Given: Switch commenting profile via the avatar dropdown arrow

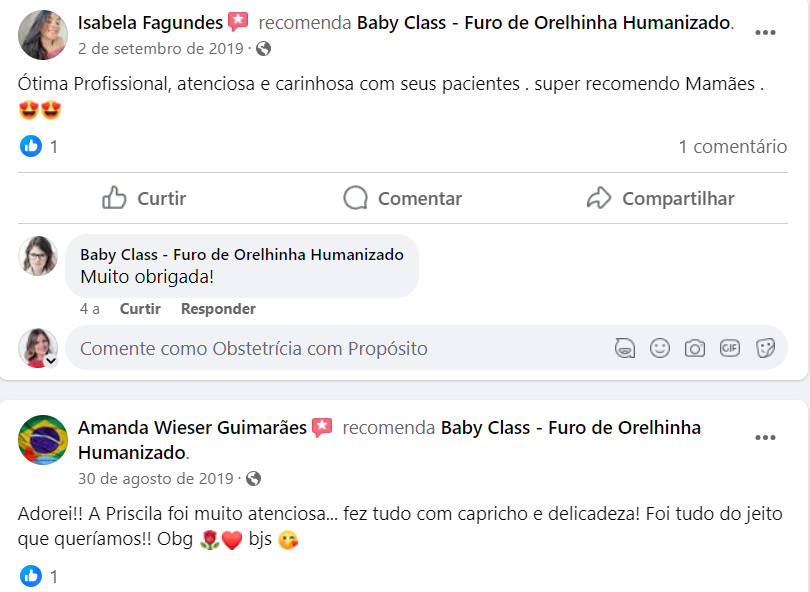Looking at the screenshot, I should [51, 361].
